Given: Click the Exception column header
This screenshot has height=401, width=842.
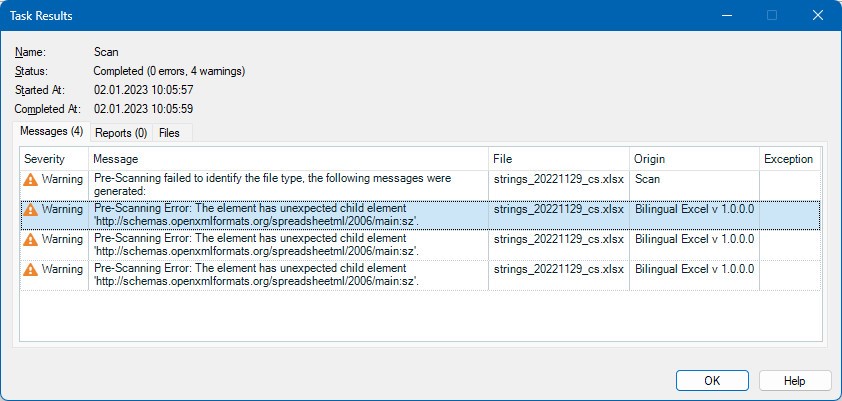Looking at the screenshot, I should (790, 159).
